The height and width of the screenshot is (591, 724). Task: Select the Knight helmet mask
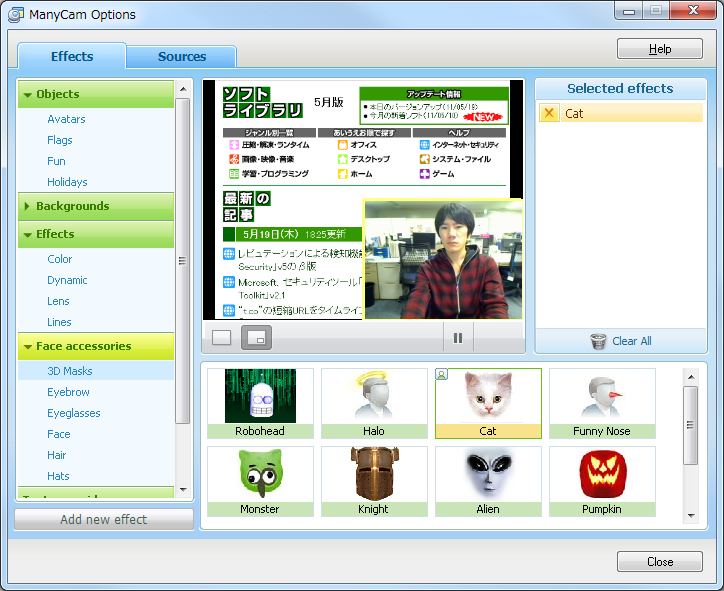click(374, 481)
